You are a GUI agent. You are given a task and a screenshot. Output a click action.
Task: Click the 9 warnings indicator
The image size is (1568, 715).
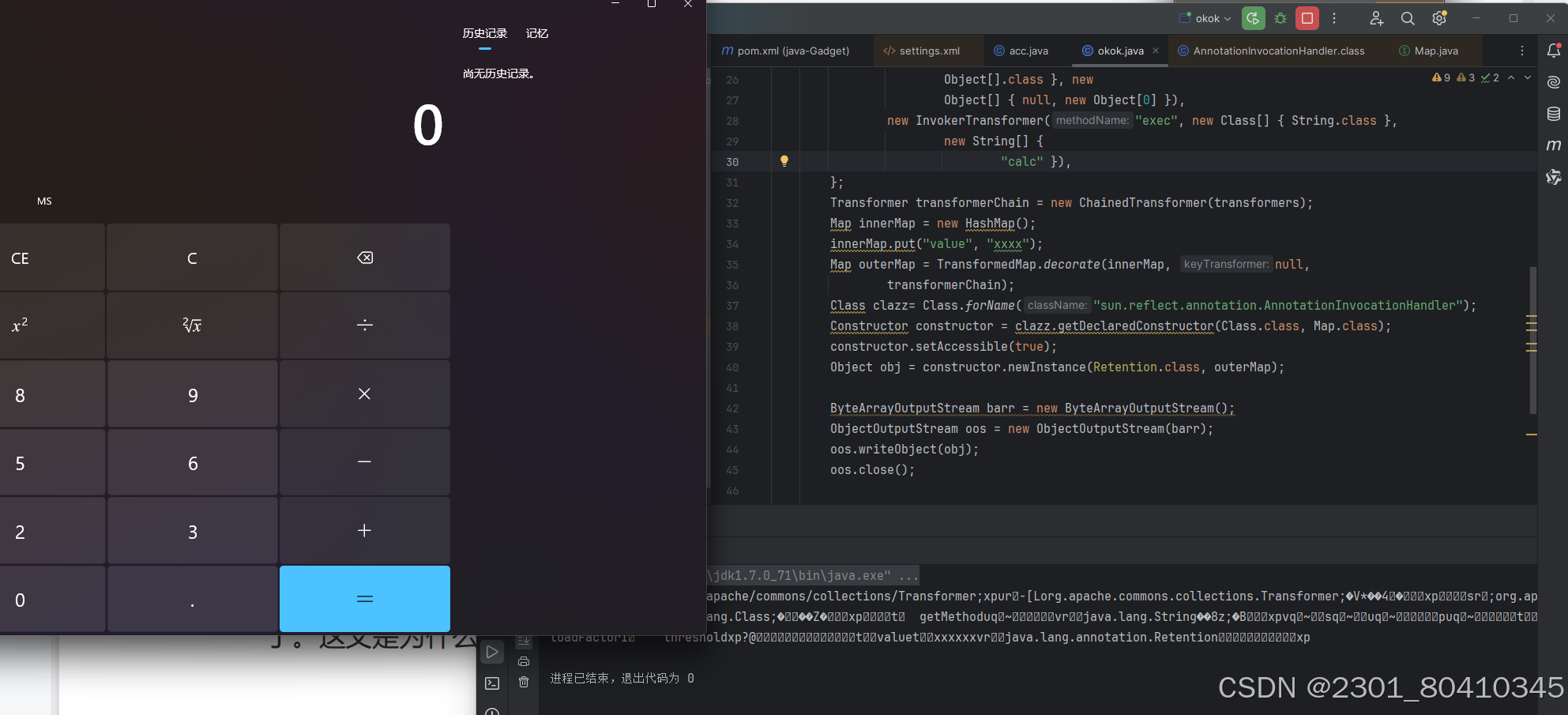pos(1441,77)
